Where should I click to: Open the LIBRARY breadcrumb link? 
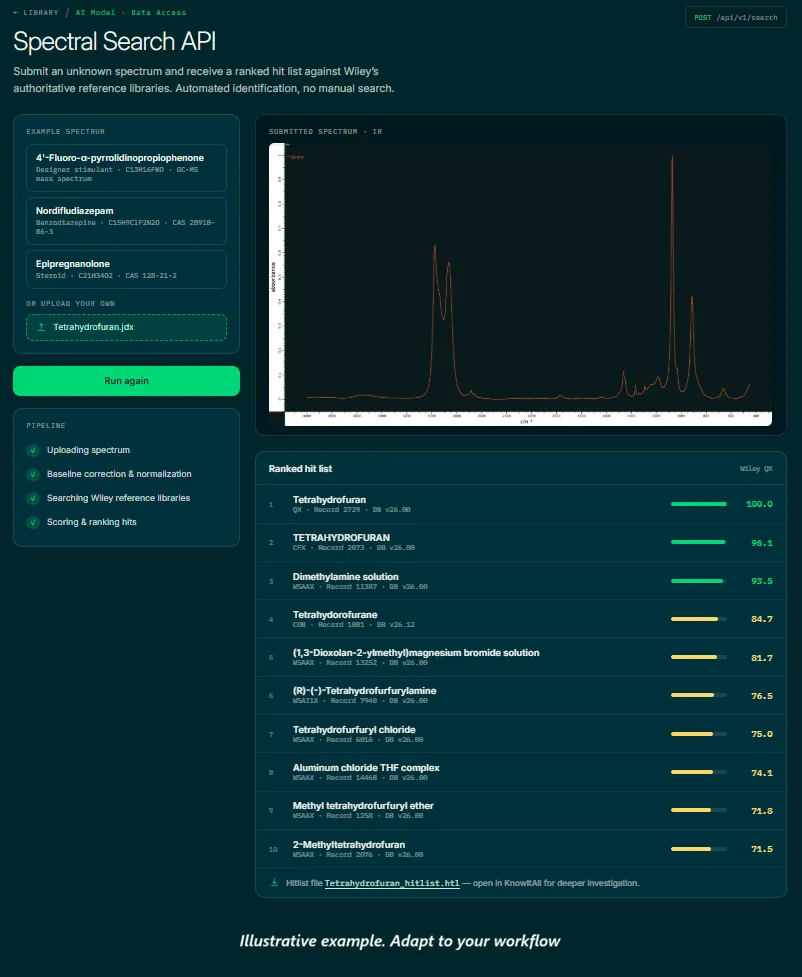(41, 12)
